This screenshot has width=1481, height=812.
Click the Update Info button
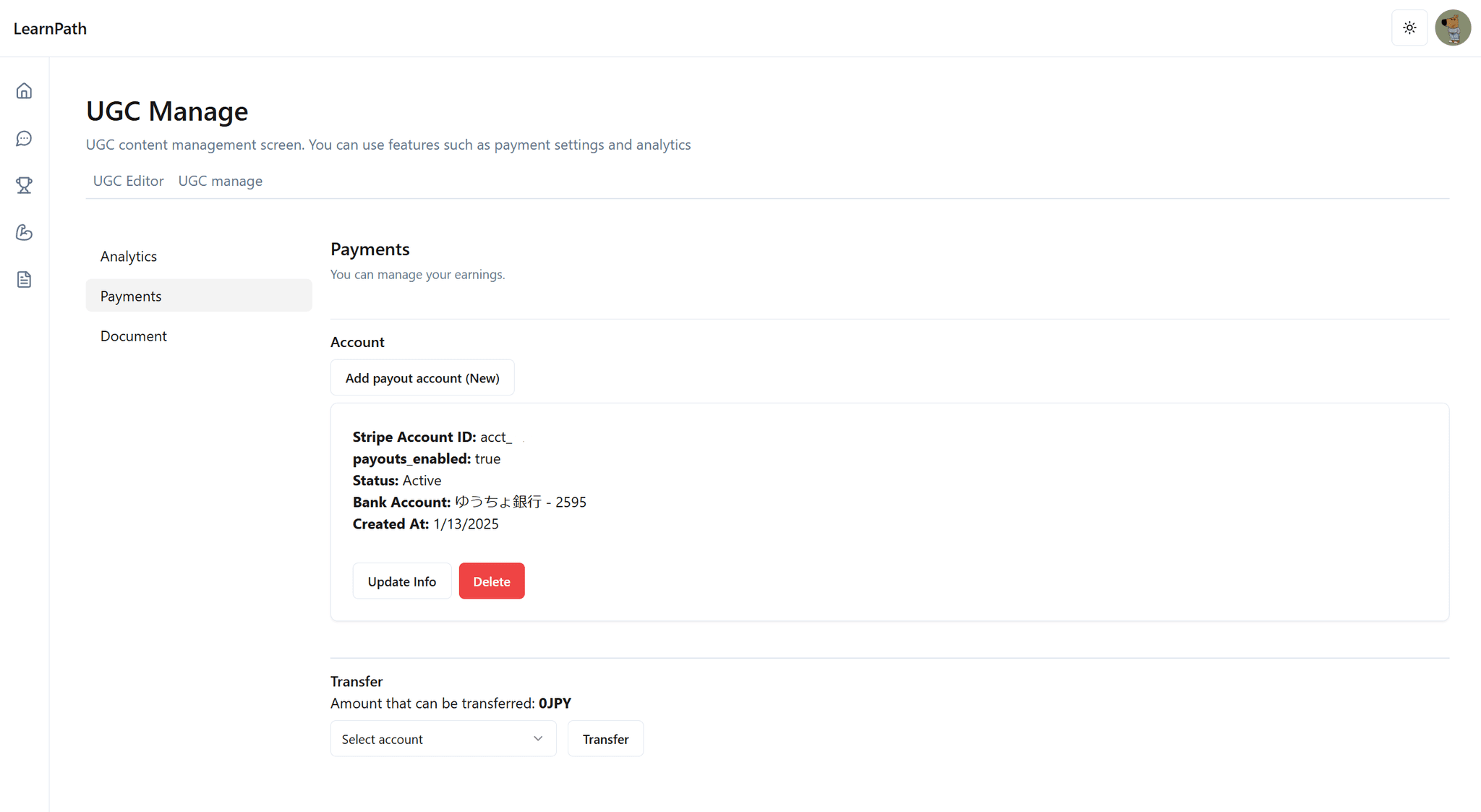[401, 581]
